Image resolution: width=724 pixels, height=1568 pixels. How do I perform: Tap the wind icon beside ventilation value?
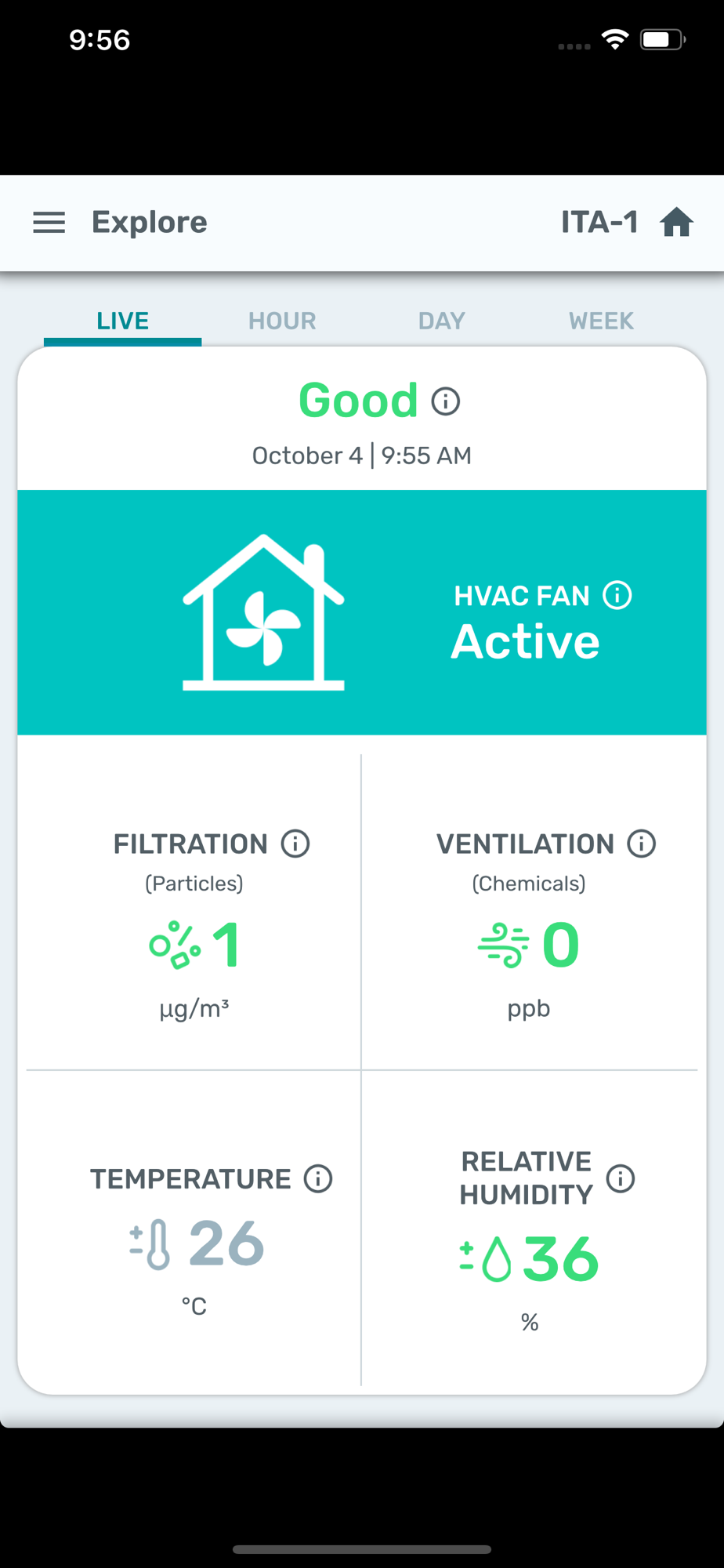504,945
